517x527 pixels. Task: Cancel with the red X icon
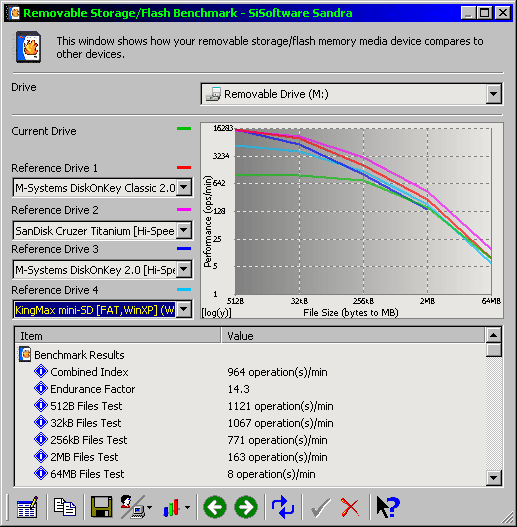(x=350, y=507)
